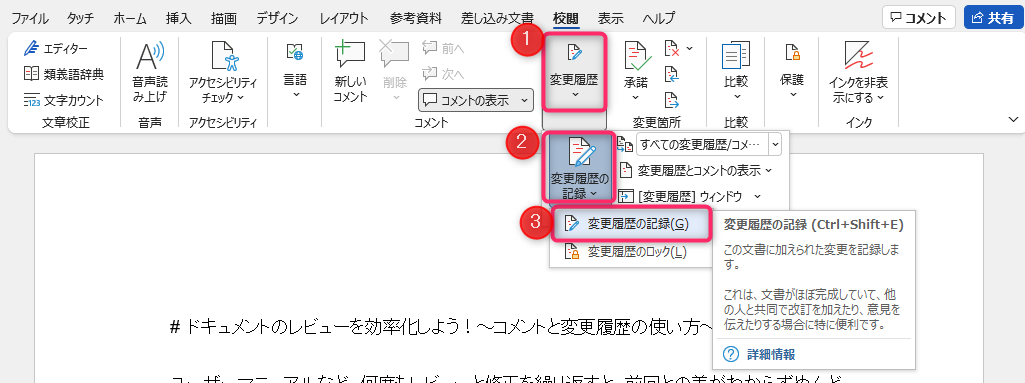Select the 校閲 tab
1025x383 pixels.
[x=565, y=18]
